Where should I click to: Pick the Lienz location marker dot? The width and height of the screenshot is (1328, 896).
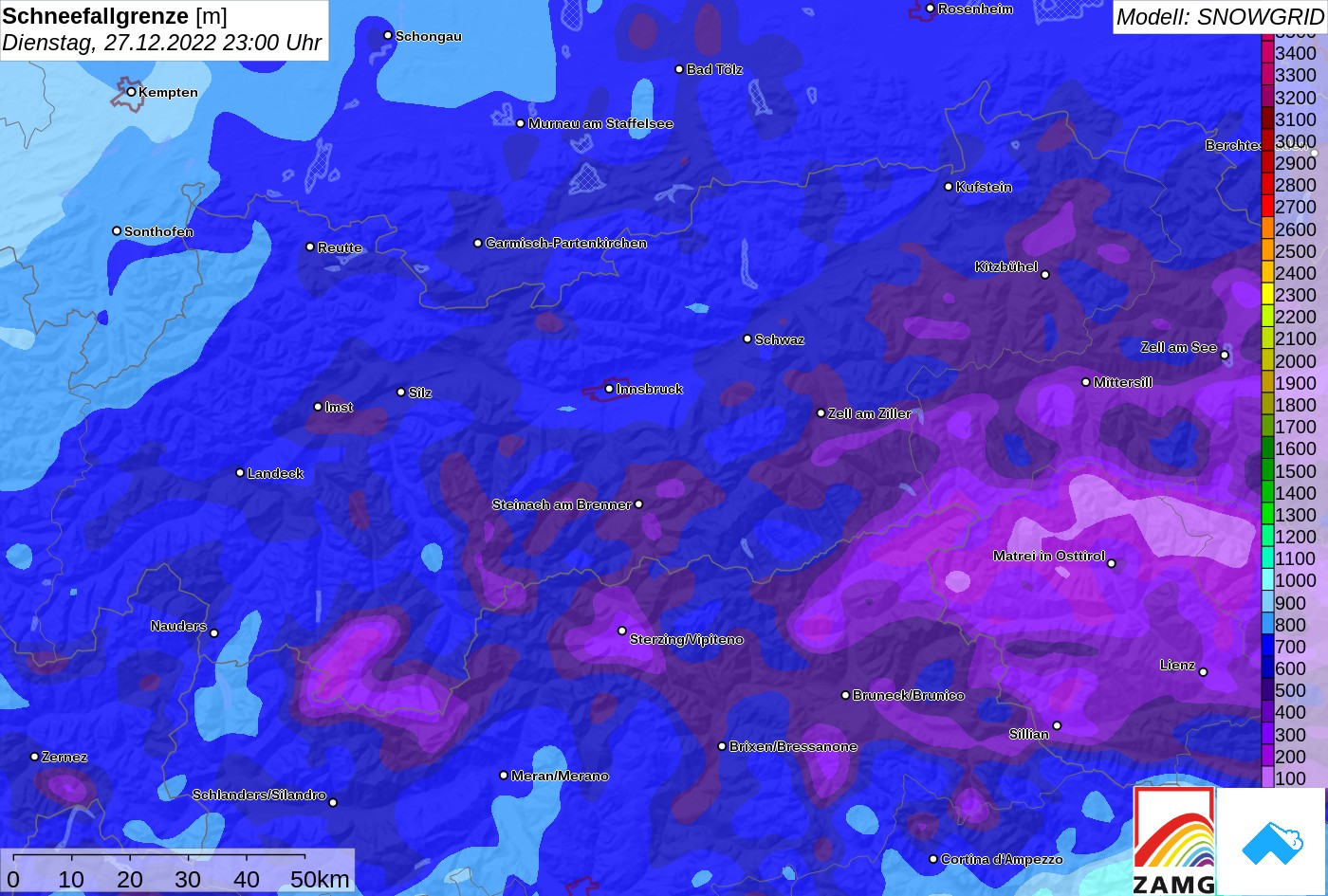coord(1203,672)
